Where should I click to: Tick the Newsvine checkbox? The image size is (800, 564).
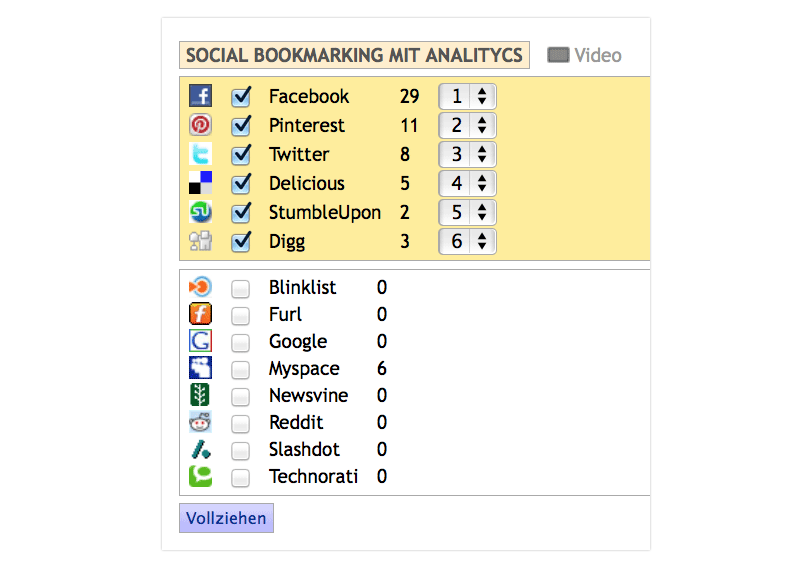coord(241,396)
